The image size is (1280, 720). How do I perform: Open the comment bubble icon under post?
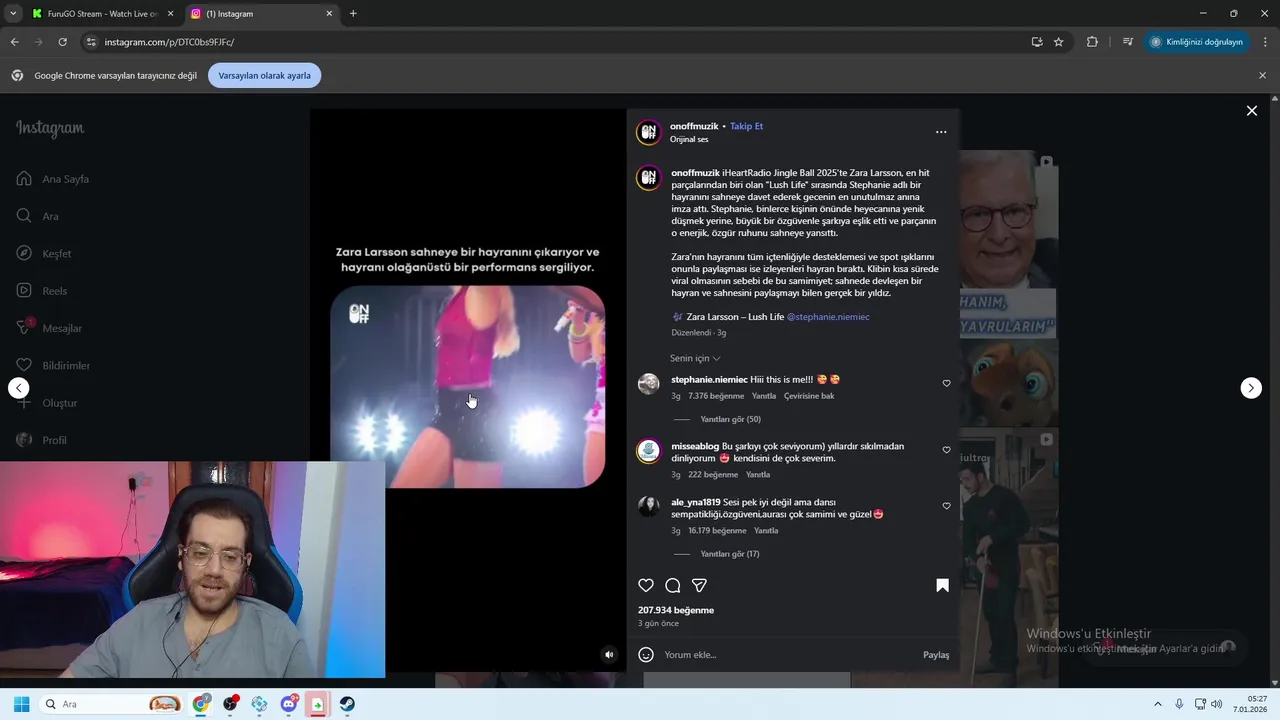[673, 585]
